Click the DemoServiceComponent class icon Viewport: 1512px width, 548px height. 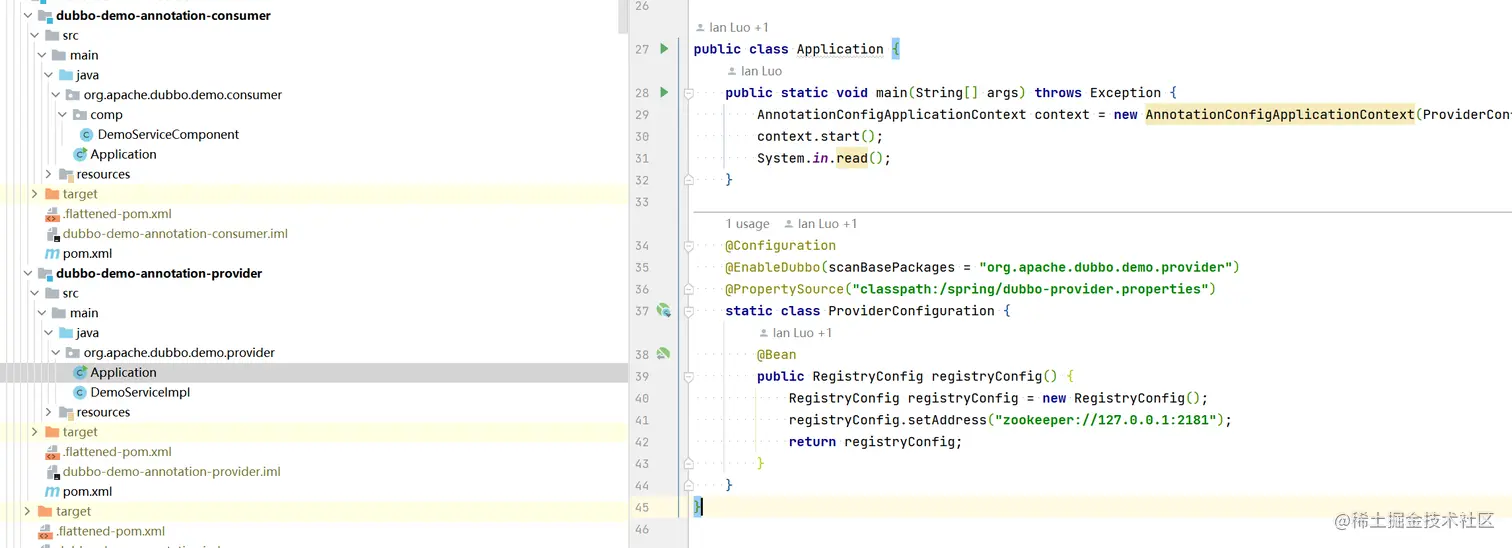tap(87, 134)
